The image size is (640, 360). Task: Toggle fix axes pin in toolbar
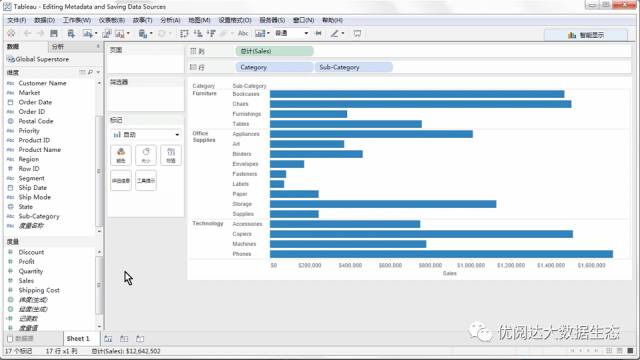click(x=318, y=33)
